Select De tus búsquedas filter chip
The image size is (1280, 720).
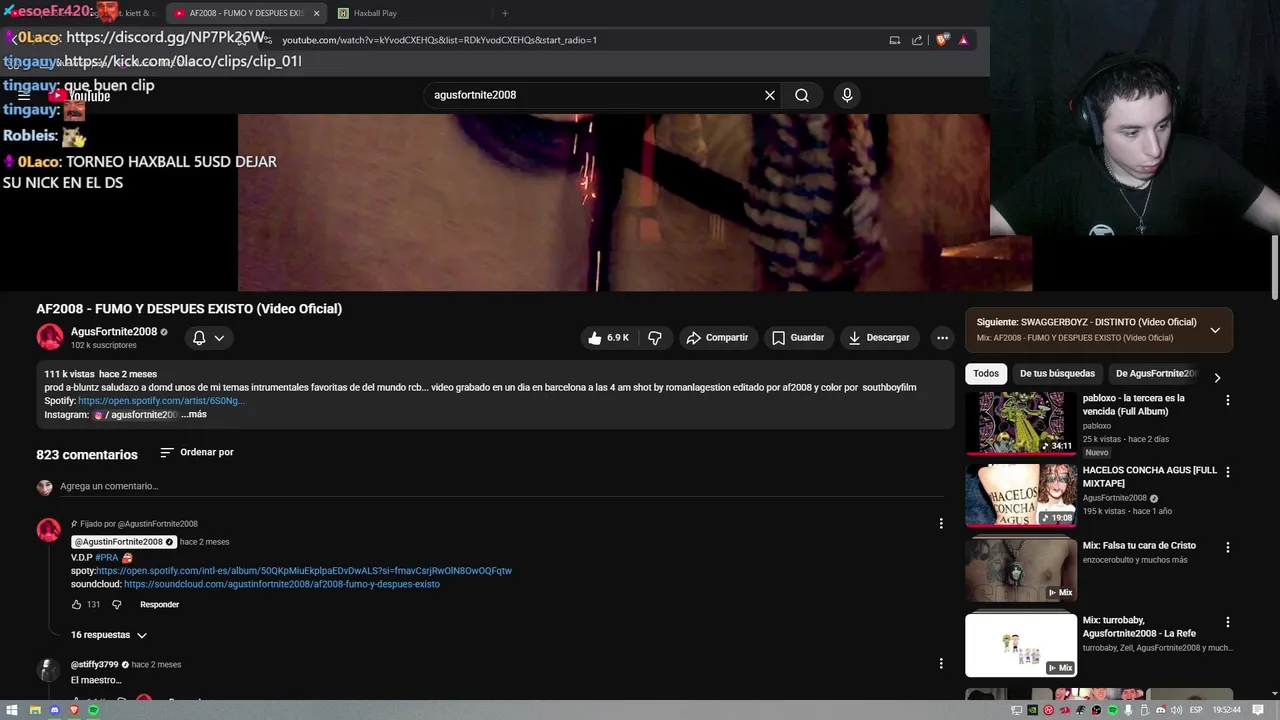pos(1057,374)
